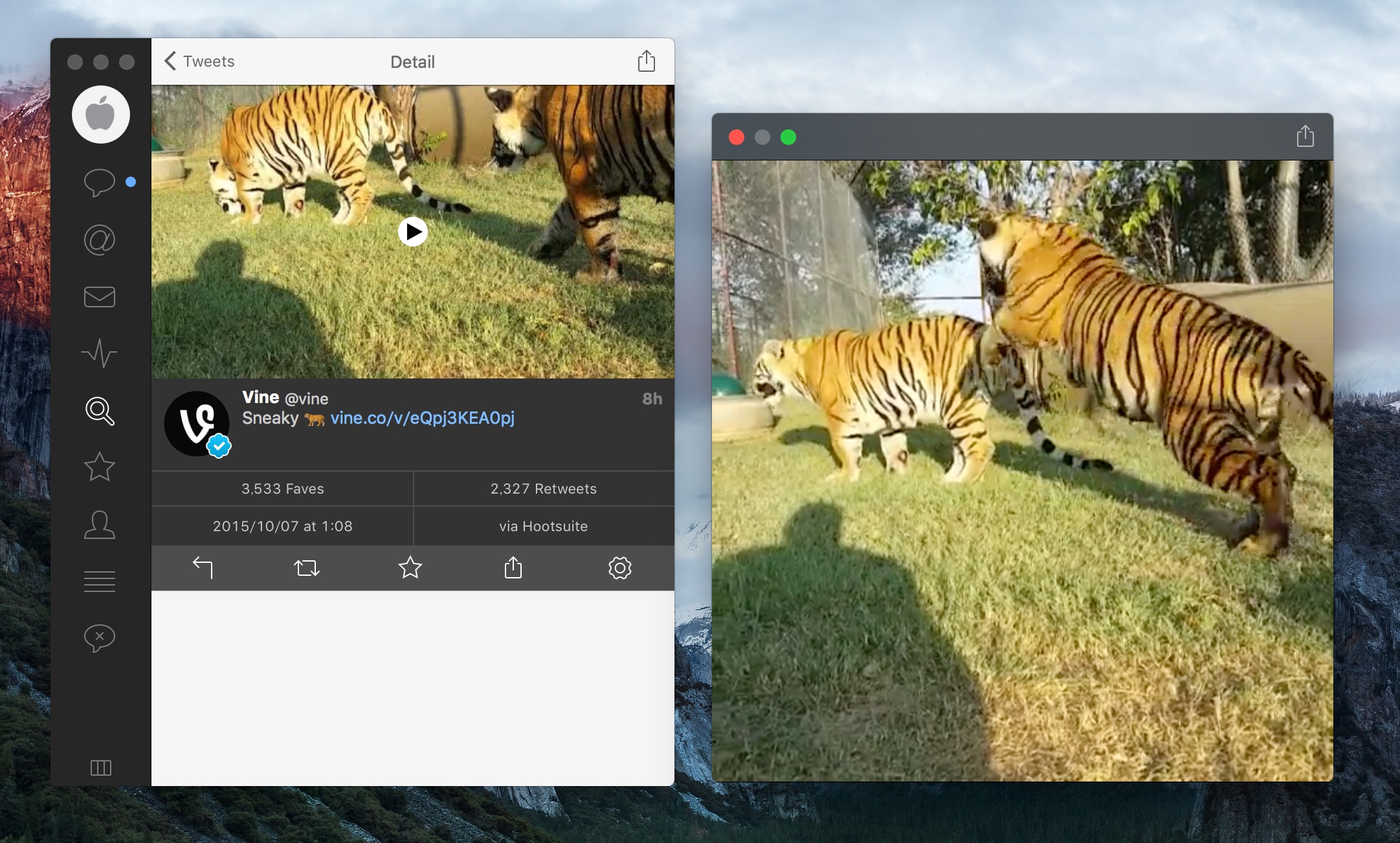View the 3,533 Faves list
1400x843 pixels.
tap(282, 489)
